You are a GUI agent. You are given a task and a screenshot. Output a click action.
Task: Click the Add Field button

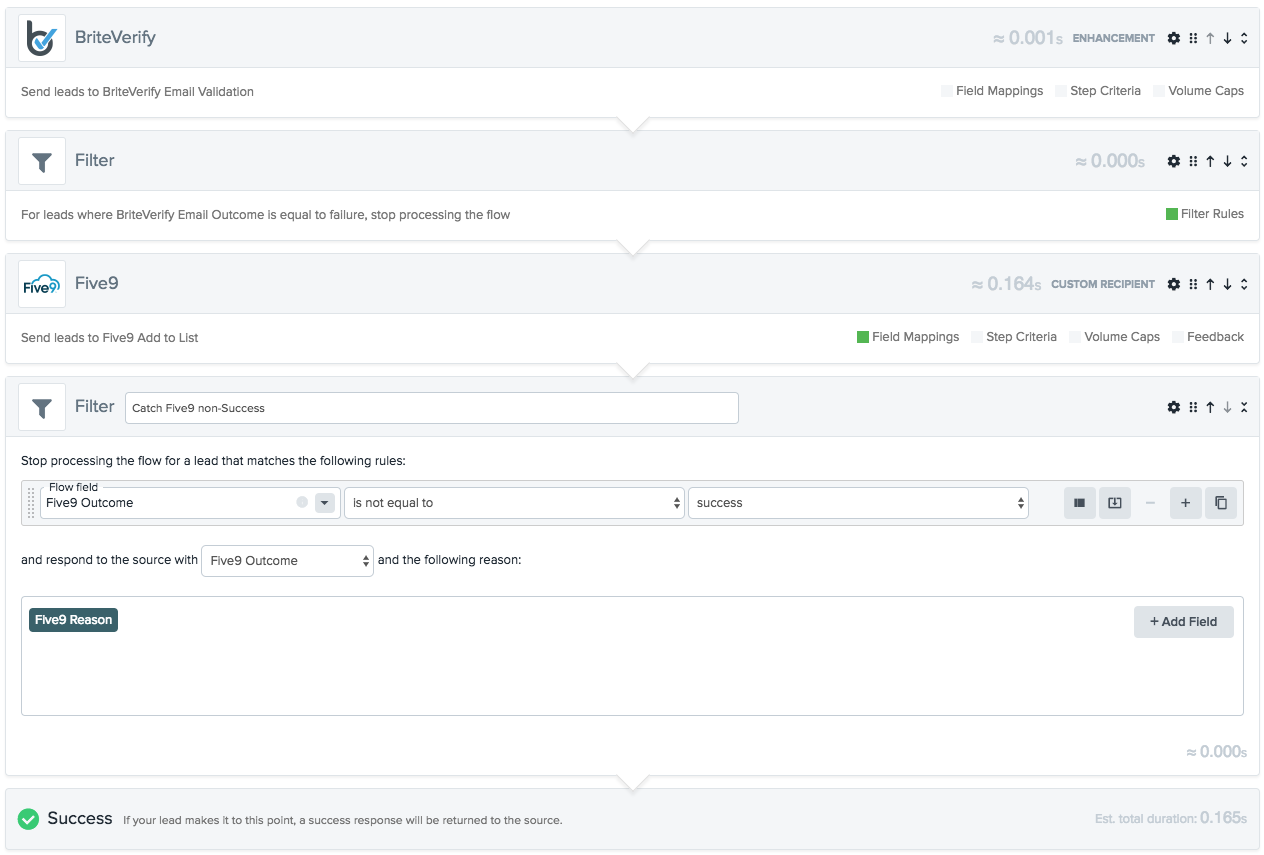click(1183, 622)
